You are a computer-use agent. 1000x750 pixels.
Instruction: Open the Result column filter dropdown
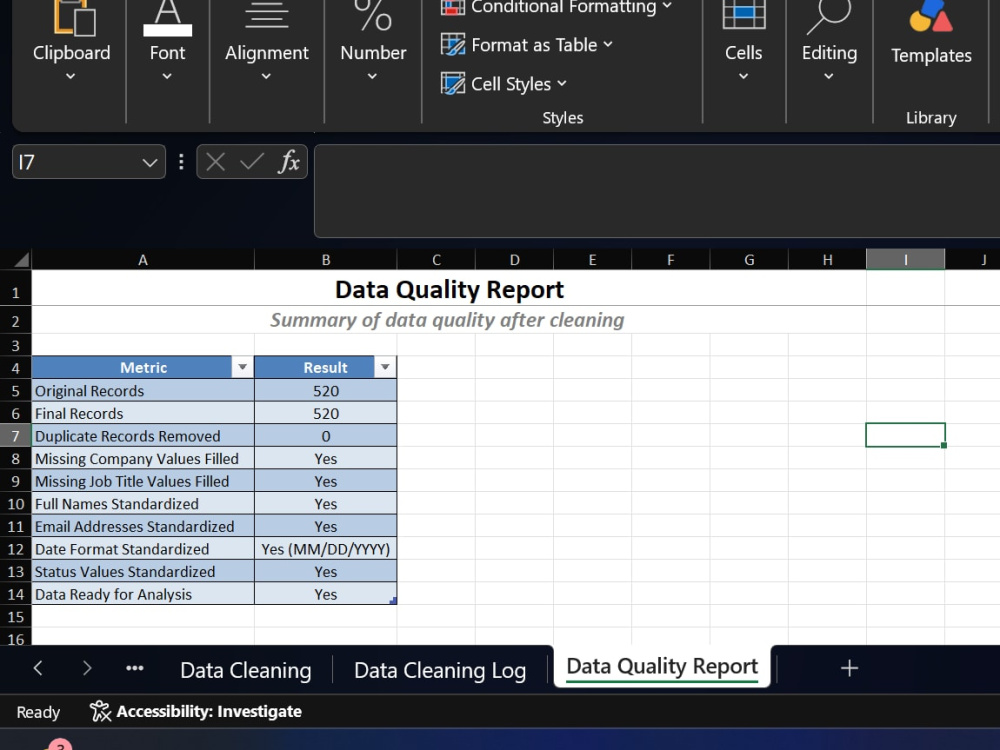pos(385,367)
